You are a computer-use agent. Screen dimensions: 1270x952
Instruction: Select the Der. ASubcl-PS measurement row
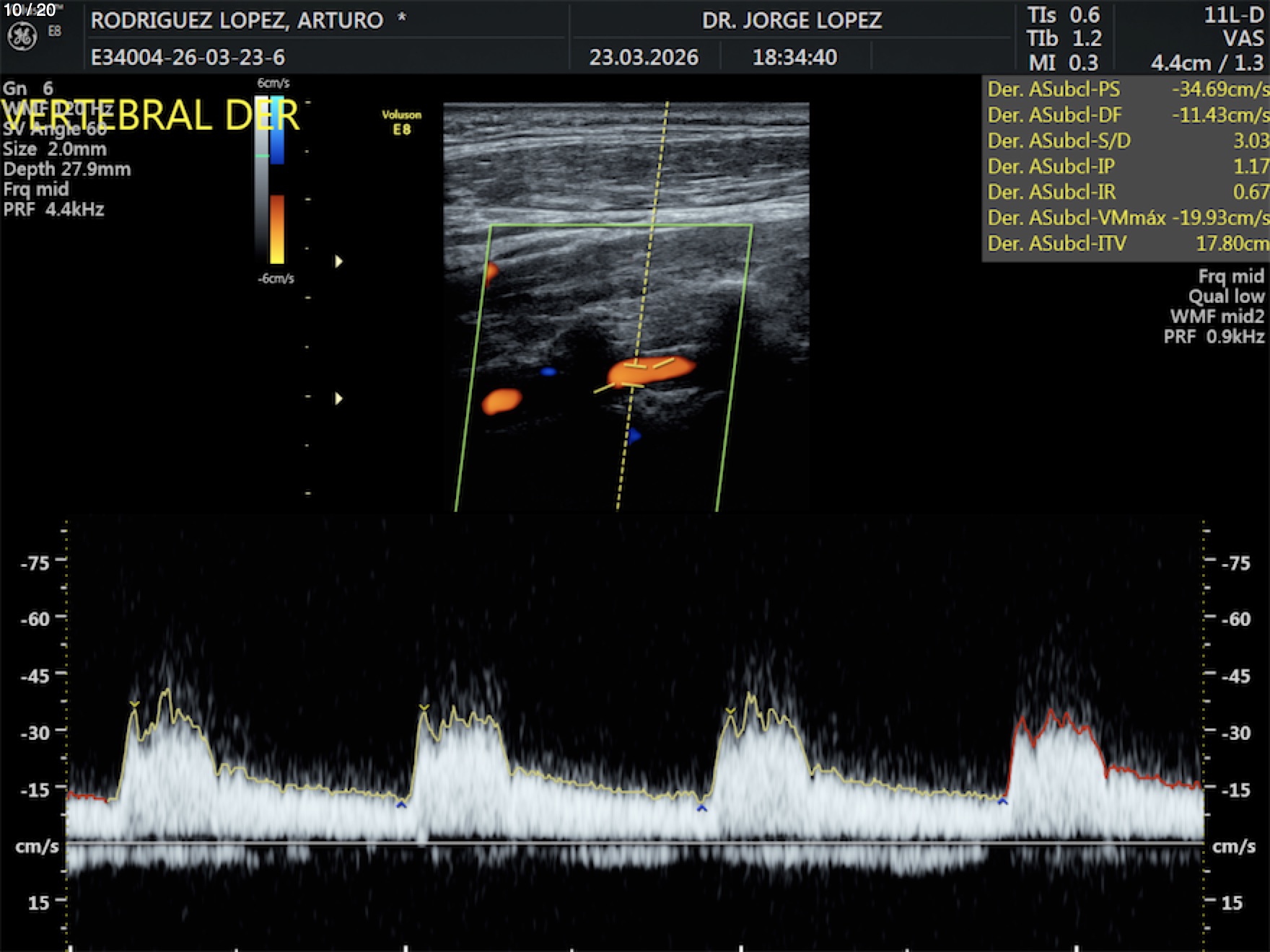click(x=1126, y=89)
